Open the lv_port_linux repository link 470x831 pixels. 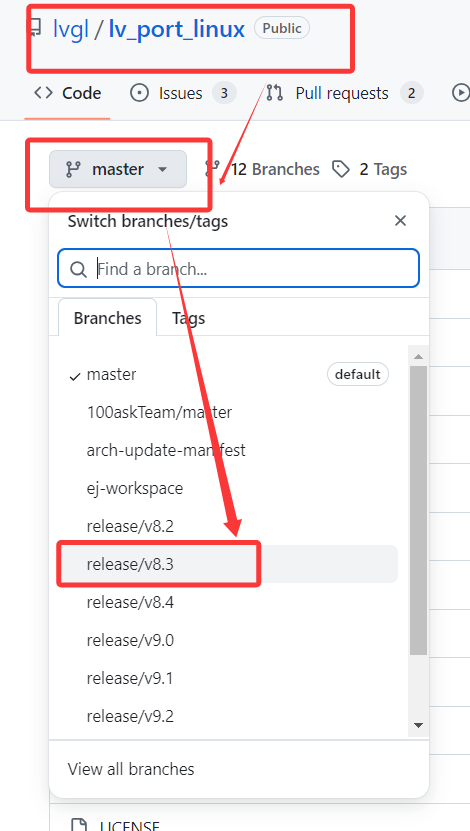coord(176,29)
